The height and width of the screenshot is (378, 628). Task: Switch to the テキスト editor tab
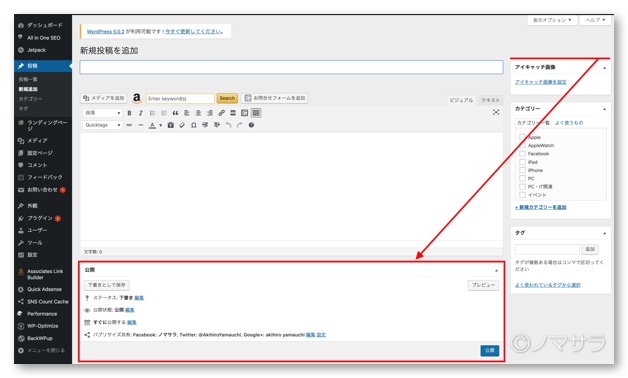tap(490, 100)
